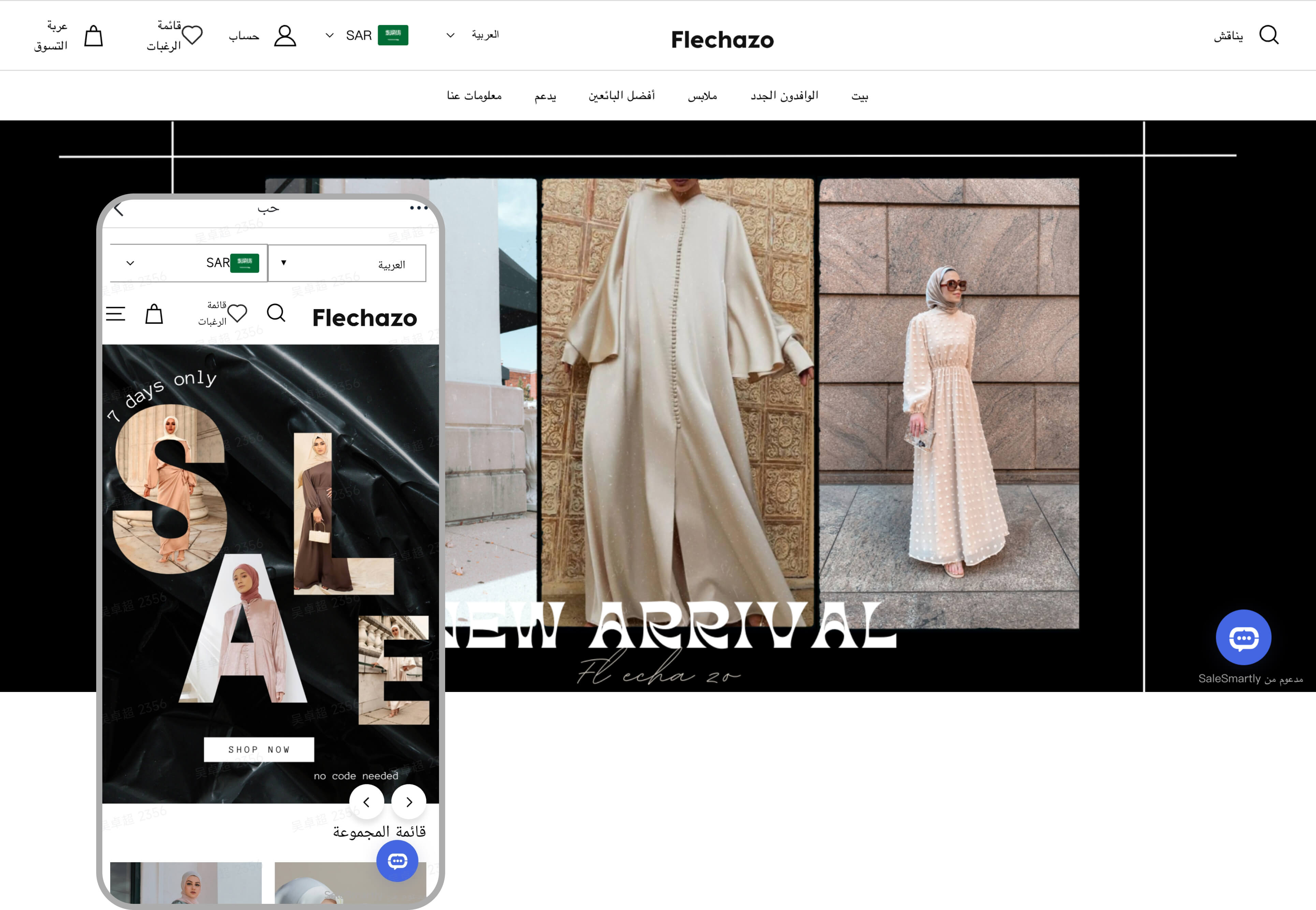Tap the back arrow in mobile preview

[119, 209]
